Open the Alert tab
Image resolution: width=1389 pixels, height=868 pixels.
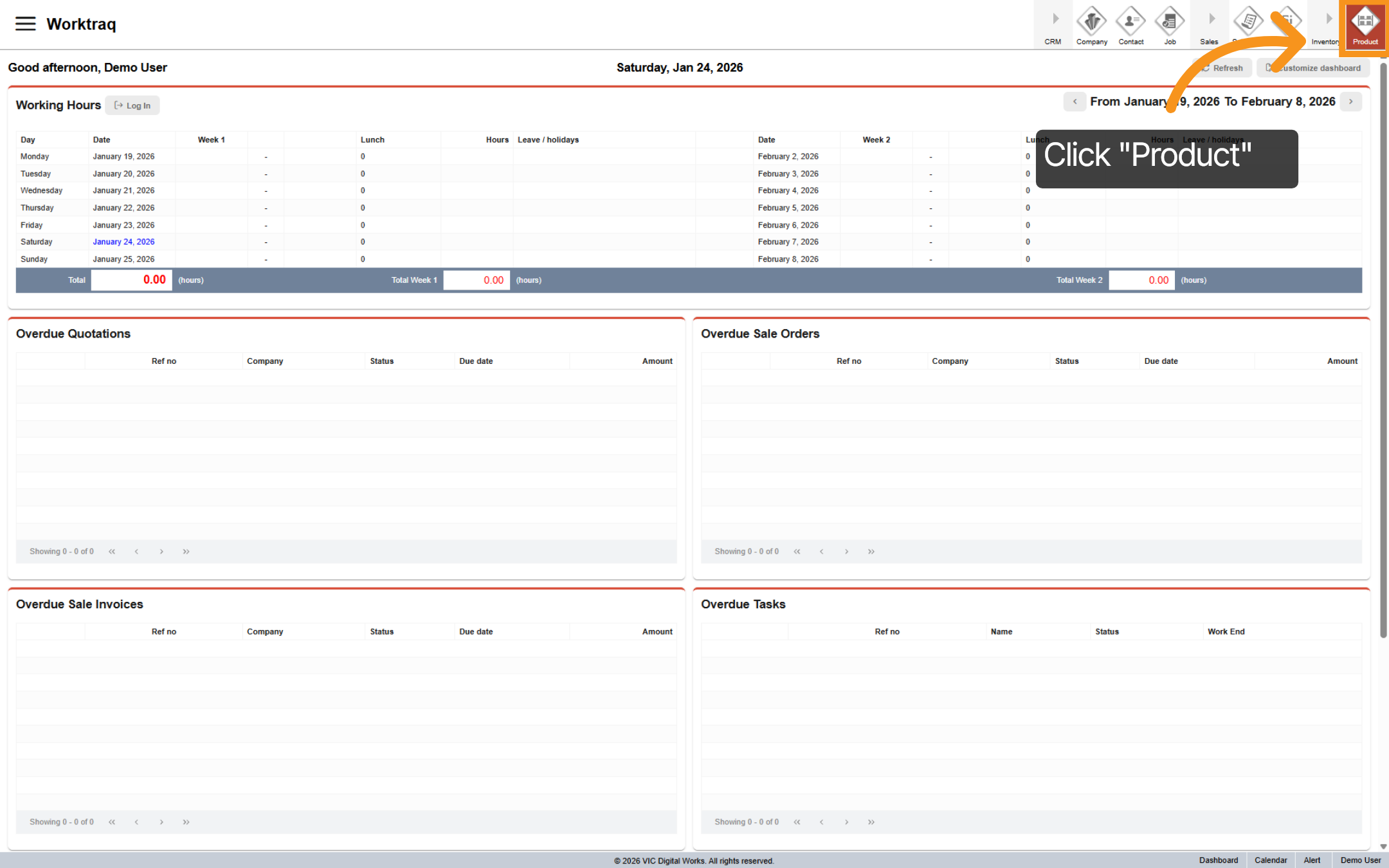click(1312, 860)
